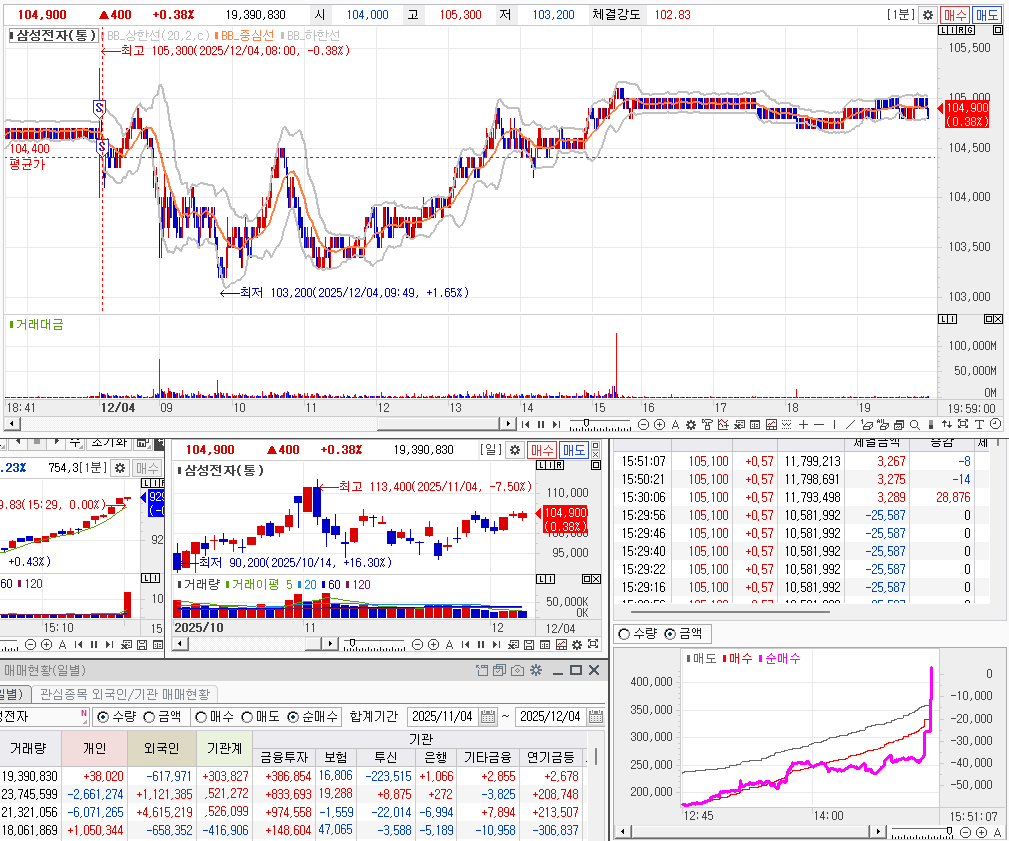Click the up-down arrows icon in main toolbar
Image resolution: width=1009 pixels, height=841 pixels.
pos(947,424)
